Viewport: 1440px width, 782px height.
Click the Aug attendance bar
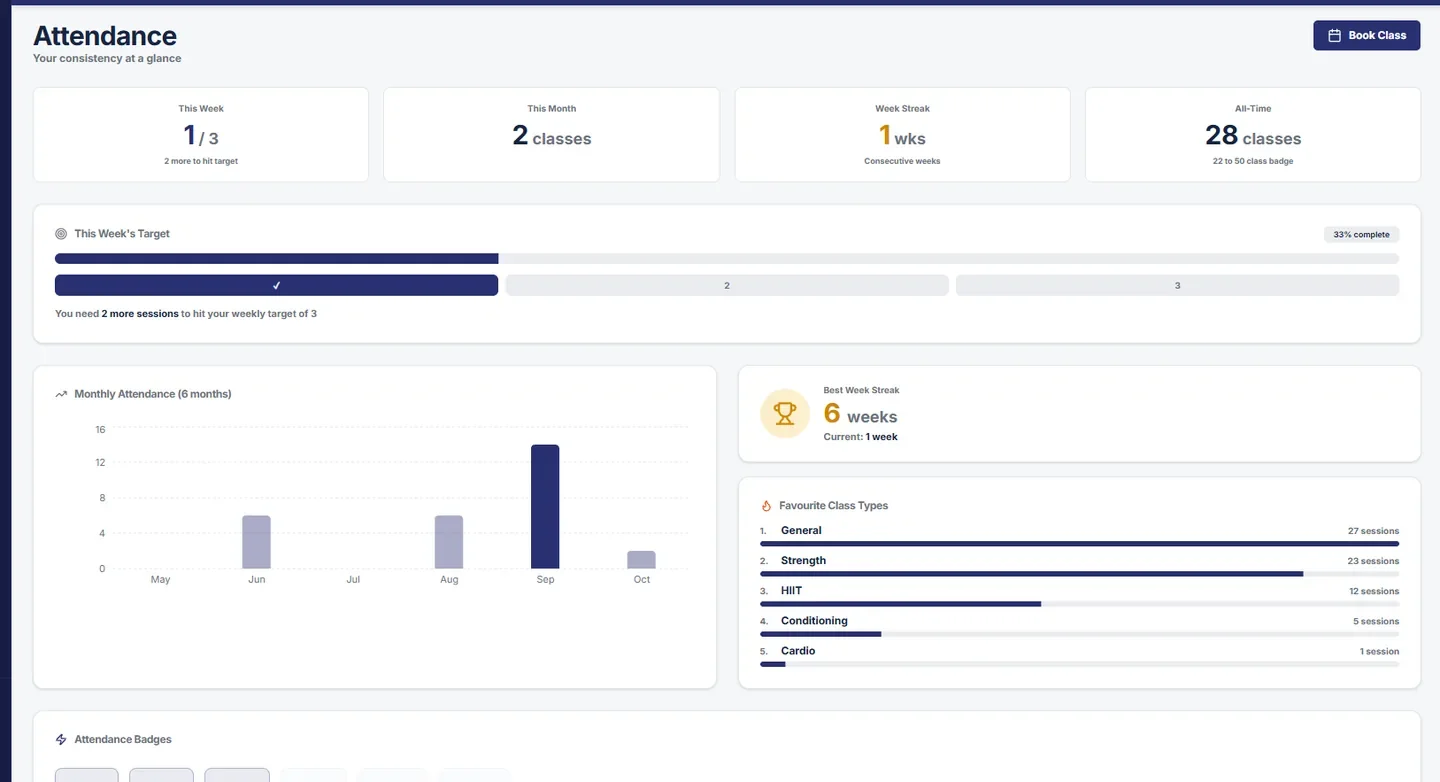449,542
